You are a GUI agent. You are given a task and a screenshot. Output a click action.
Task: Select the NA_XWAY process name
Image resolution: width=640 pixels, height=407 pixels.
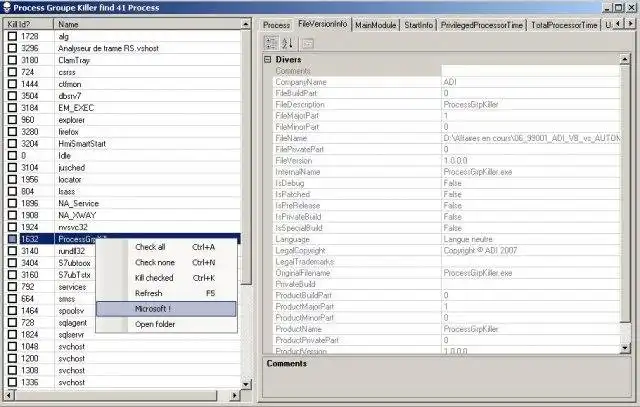(77, 215)
